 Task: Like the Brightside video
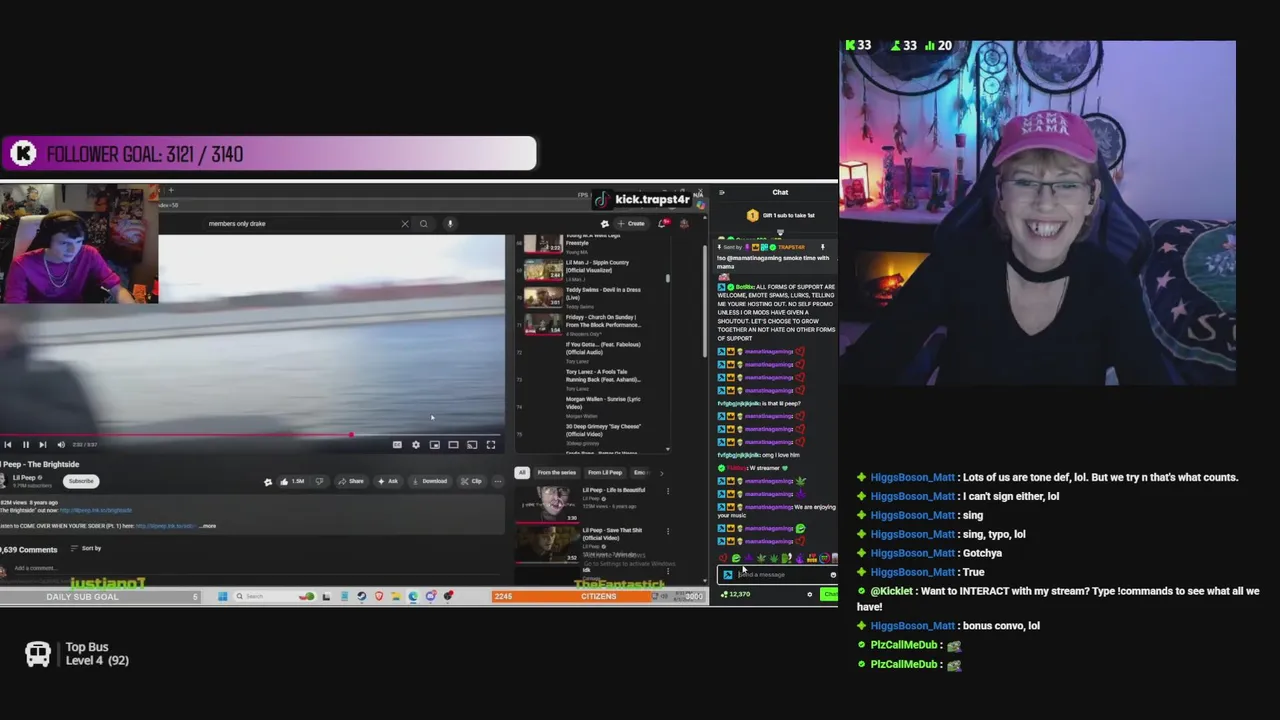click(x=291, y=481)
